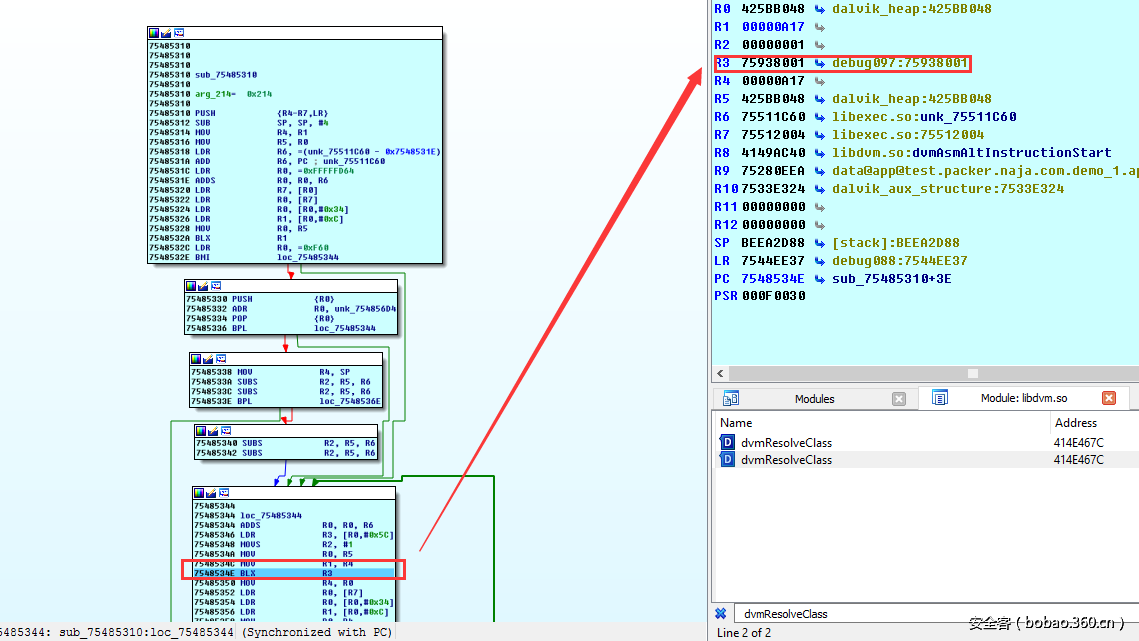Click the jump arrow beside the PC register value
1139x641 pixels.
[x=819, y=279]
